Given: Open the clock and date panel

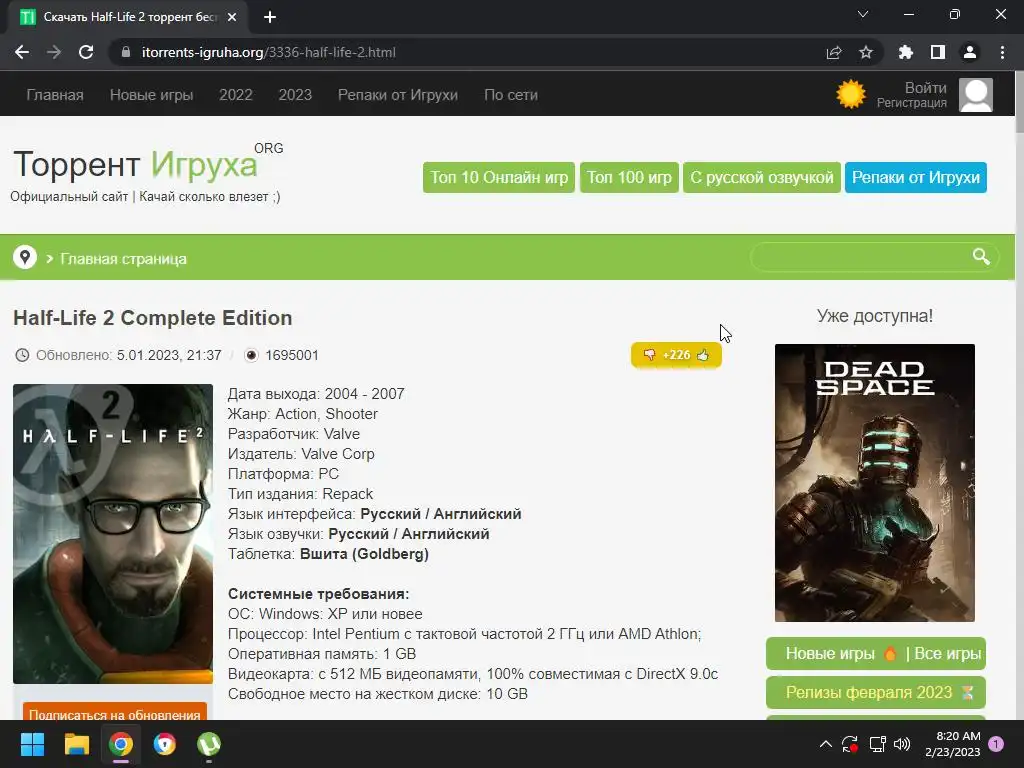Looking at the screenshot, I should click(952, 744).
